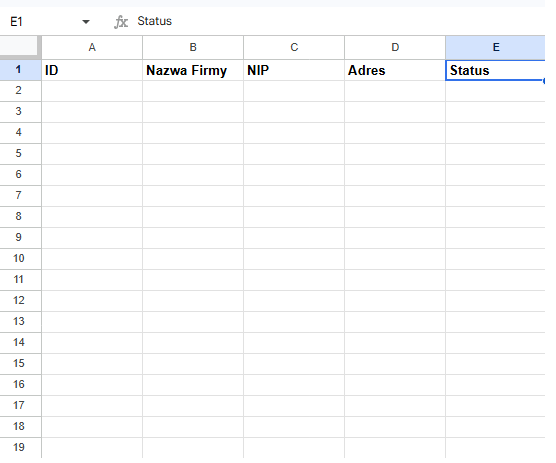Select row 10 header
This screenshot has height=463, width=556.
[20, 258]
